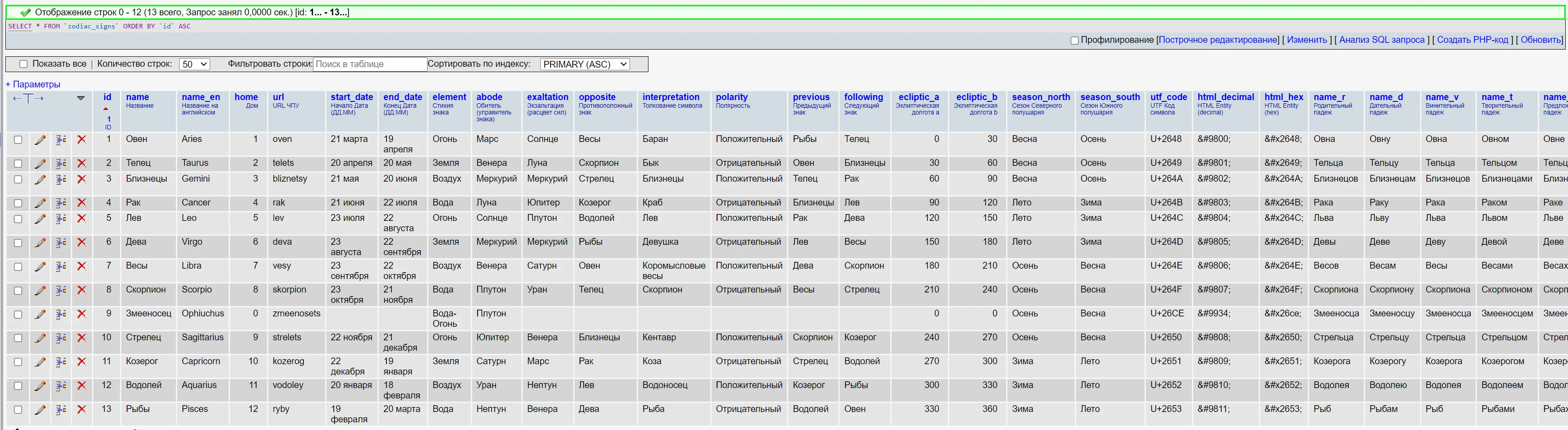Viewport: 1568px width, 430px height.
Task: Sort table by polarity column header
Action: pos(731,97)
